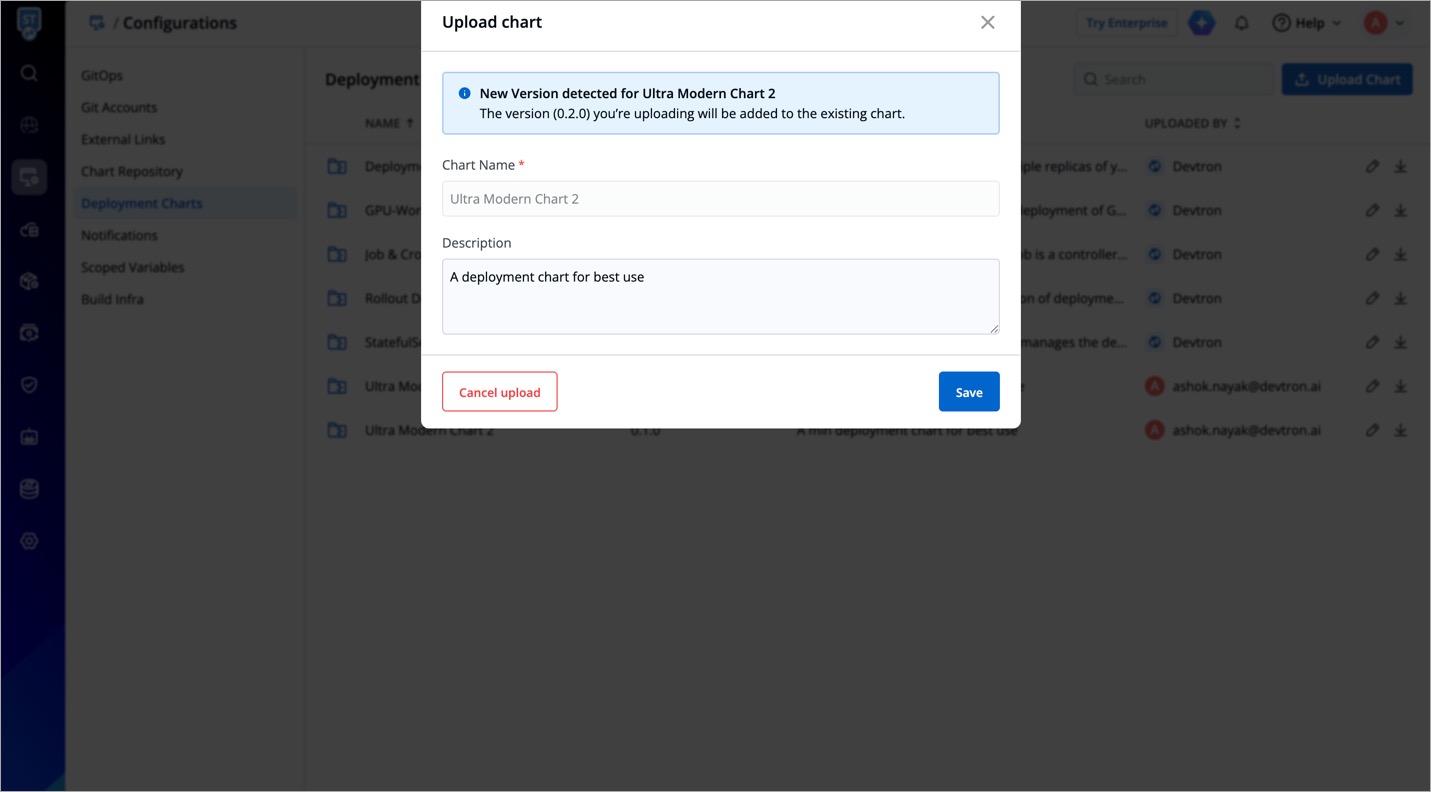The height and width of the screenshot is (792, 1431).
Task: Click the Description text area
Action: (x=720, y=296)
